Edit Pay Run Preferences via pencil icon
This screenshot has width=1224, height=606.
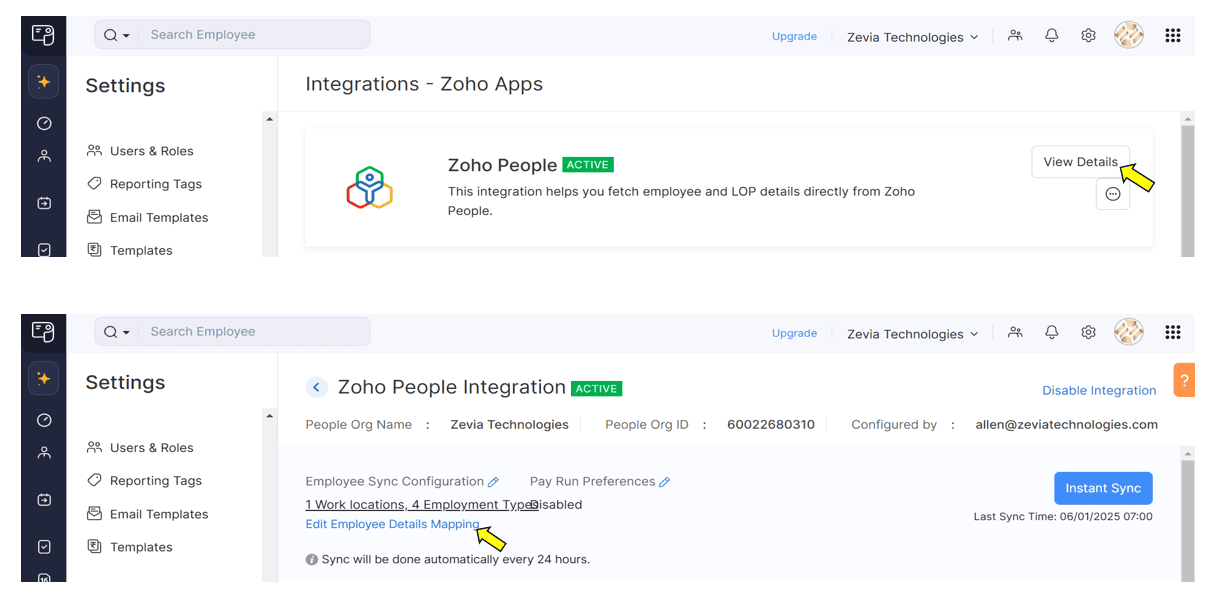tap(665, 482)
